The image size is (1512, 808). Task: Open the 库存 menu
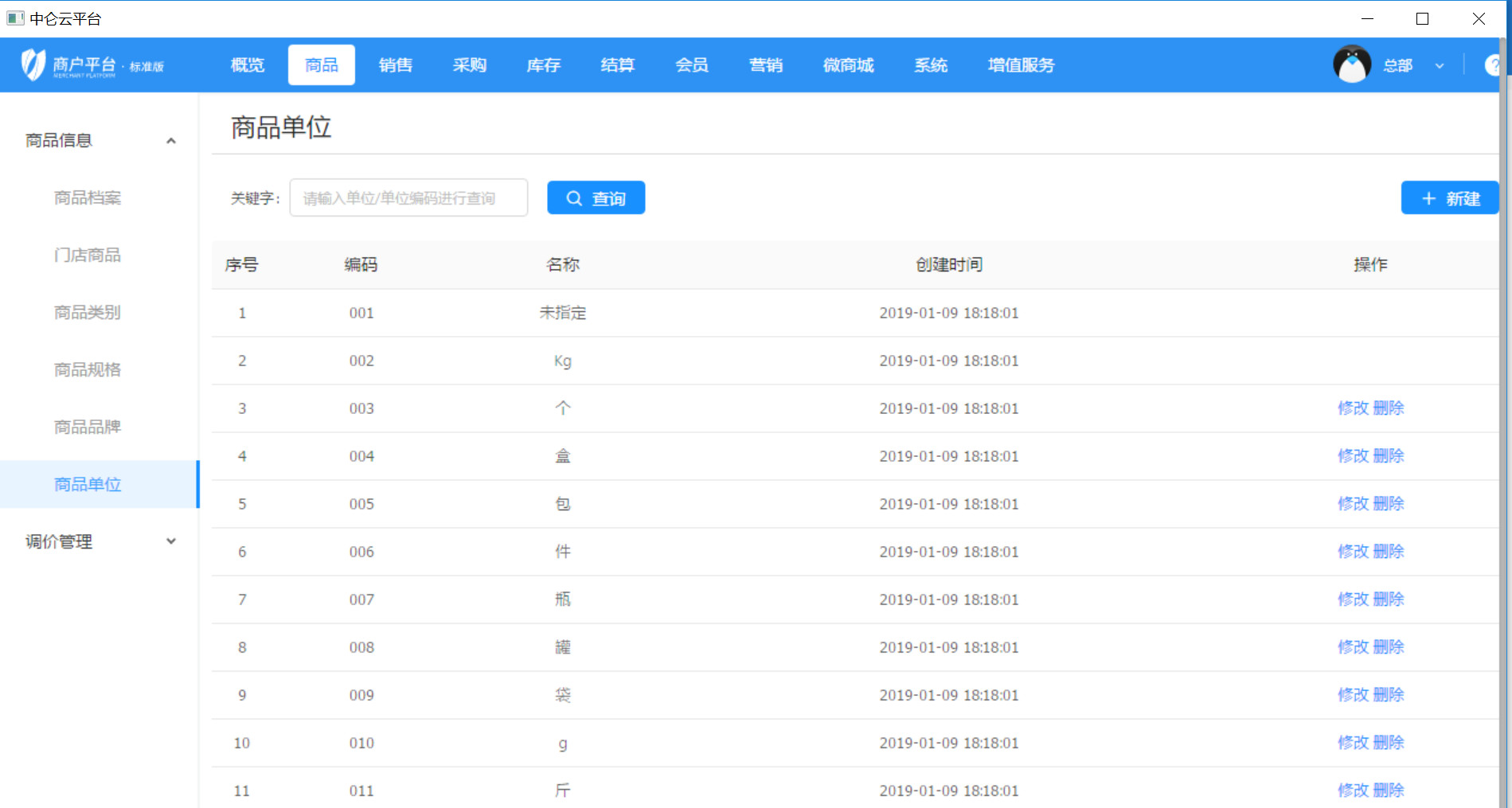point(543,65)
